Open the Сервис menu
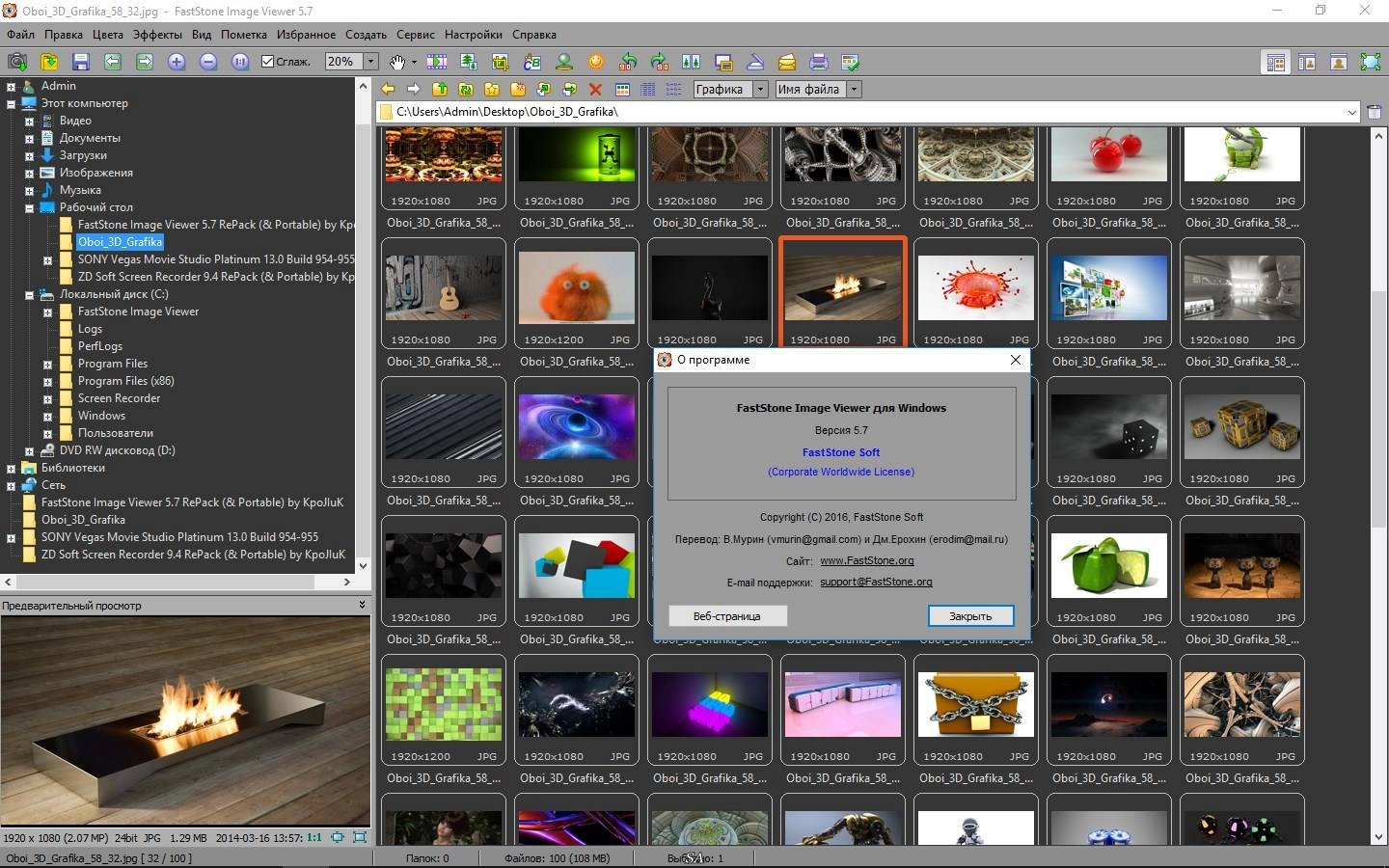 416,34
